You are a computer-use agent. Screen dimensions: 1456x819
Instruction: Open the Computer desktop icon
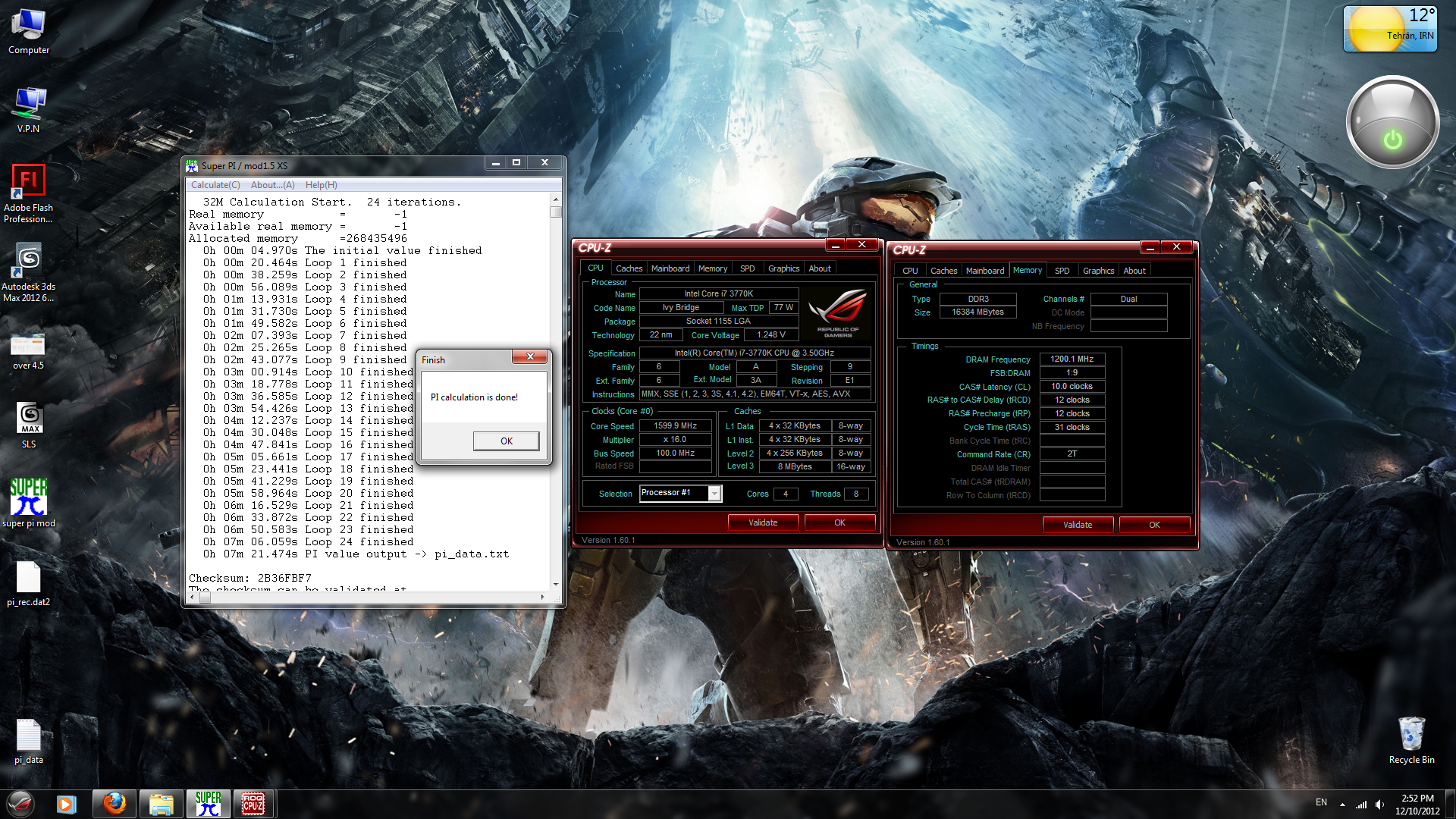29,33
